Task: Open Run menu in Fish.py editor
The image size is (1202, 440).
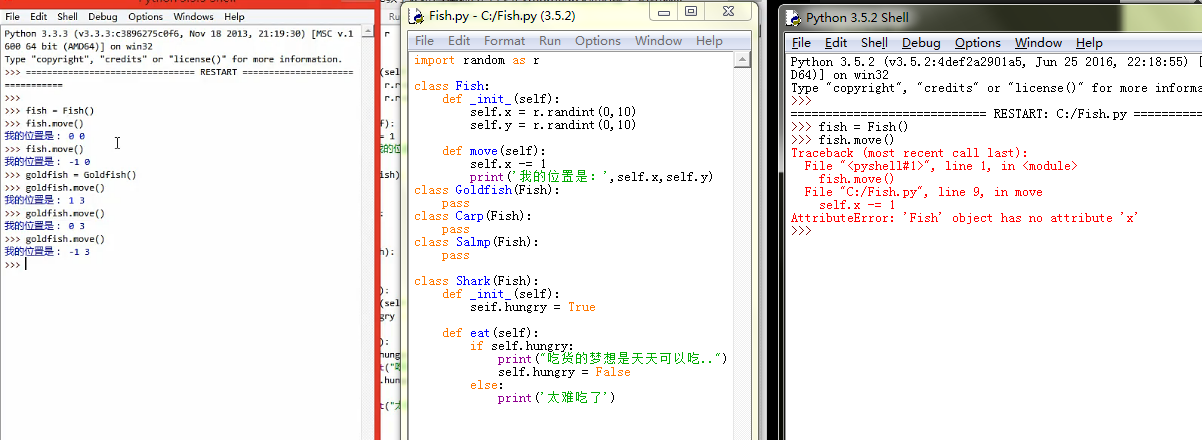Action: 549,41
